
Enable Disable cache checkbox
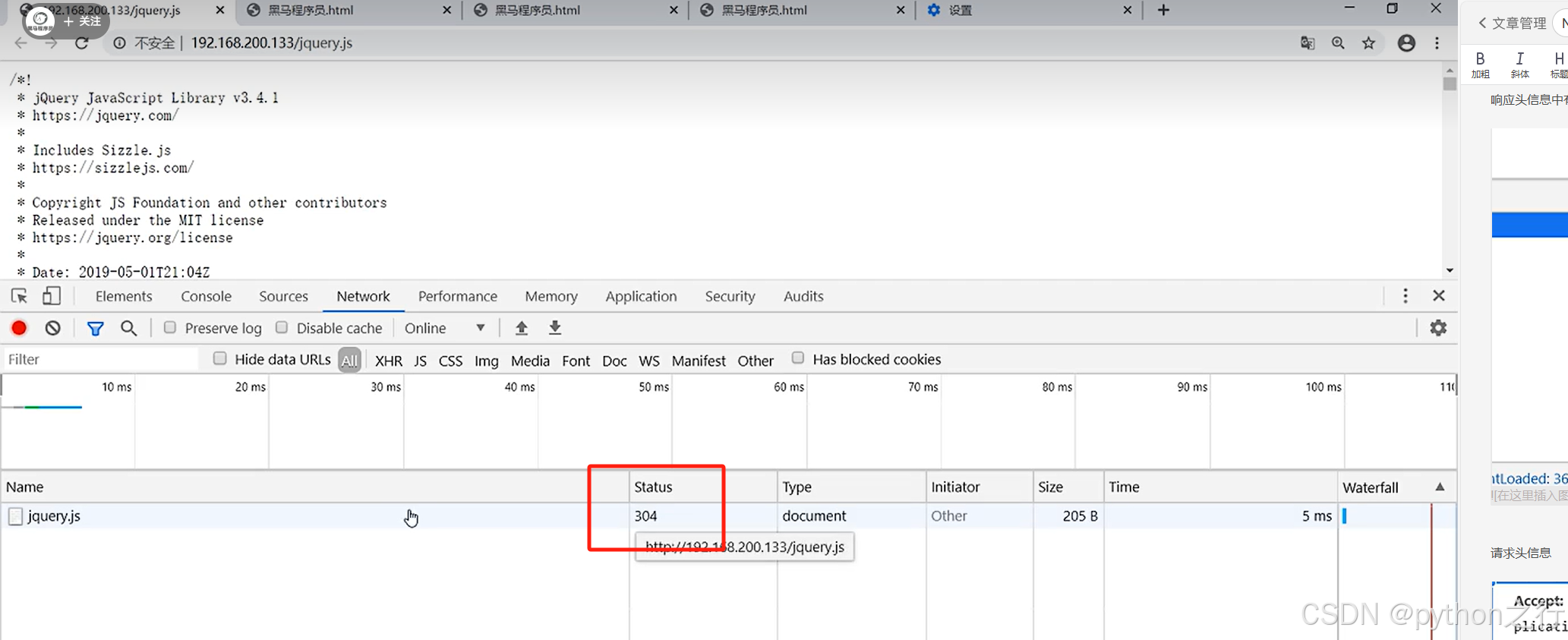(282, 327)
